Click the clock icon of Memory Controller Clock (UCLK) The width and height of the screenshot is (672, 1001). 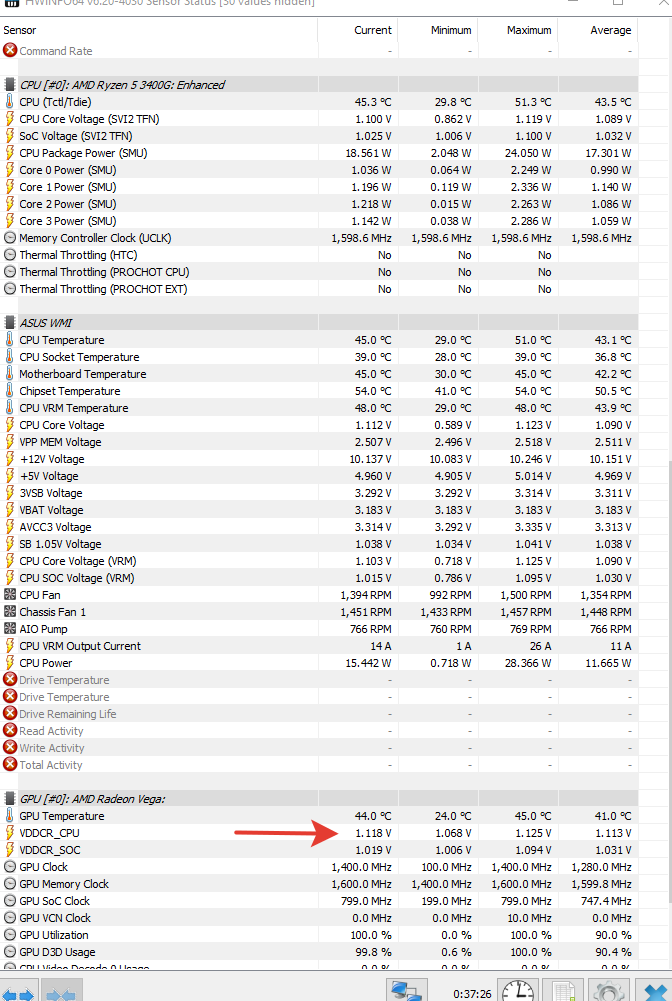pyautogui.click(x=10, y=237)
